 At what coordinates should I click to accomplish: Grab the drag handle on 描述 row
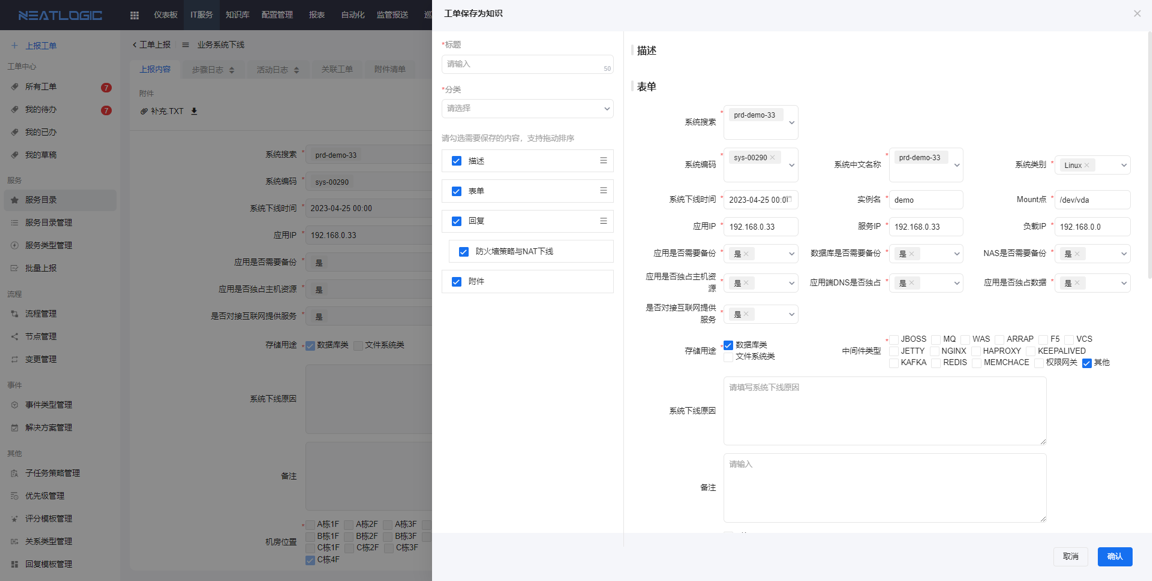coord(603,160)
